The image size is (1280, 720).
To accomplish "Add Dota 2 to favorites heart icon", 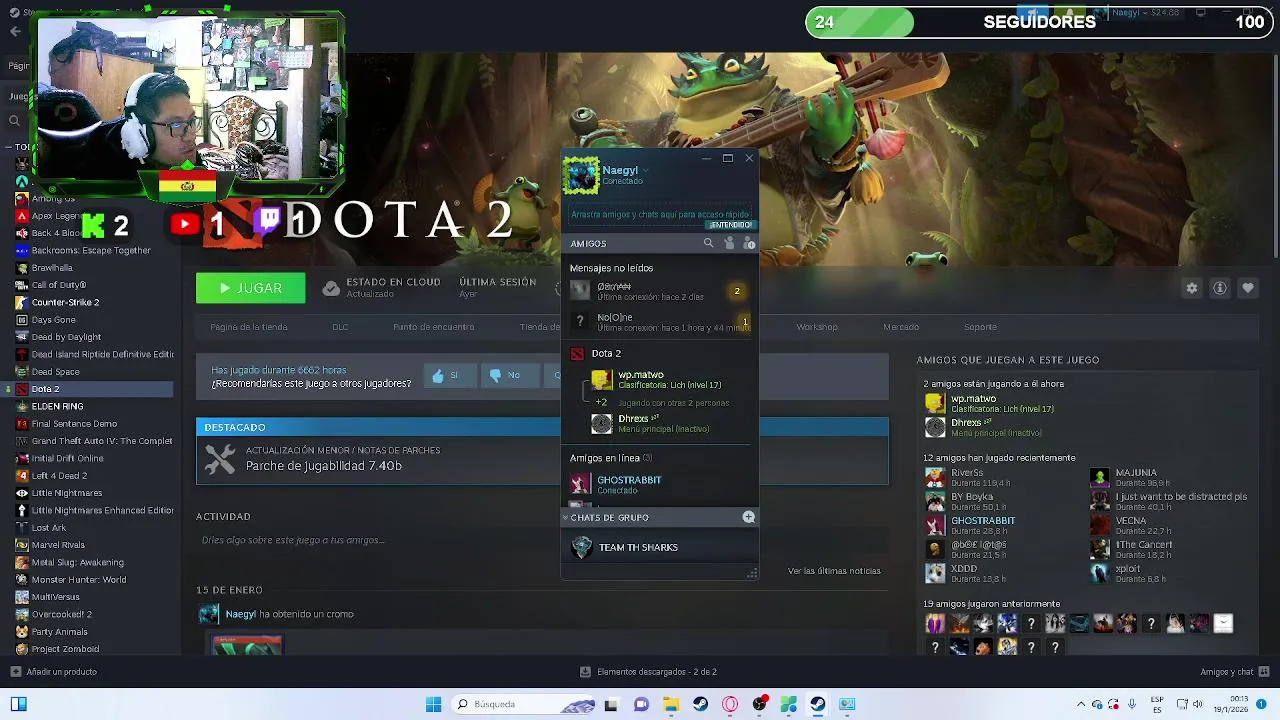I will click(1248, 288).
